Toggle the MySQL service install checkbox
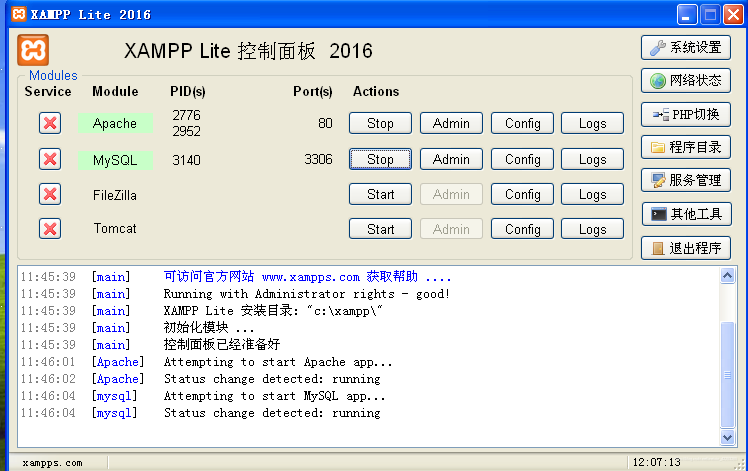Viewport: 748px width, 471px height. pos(50,159)
